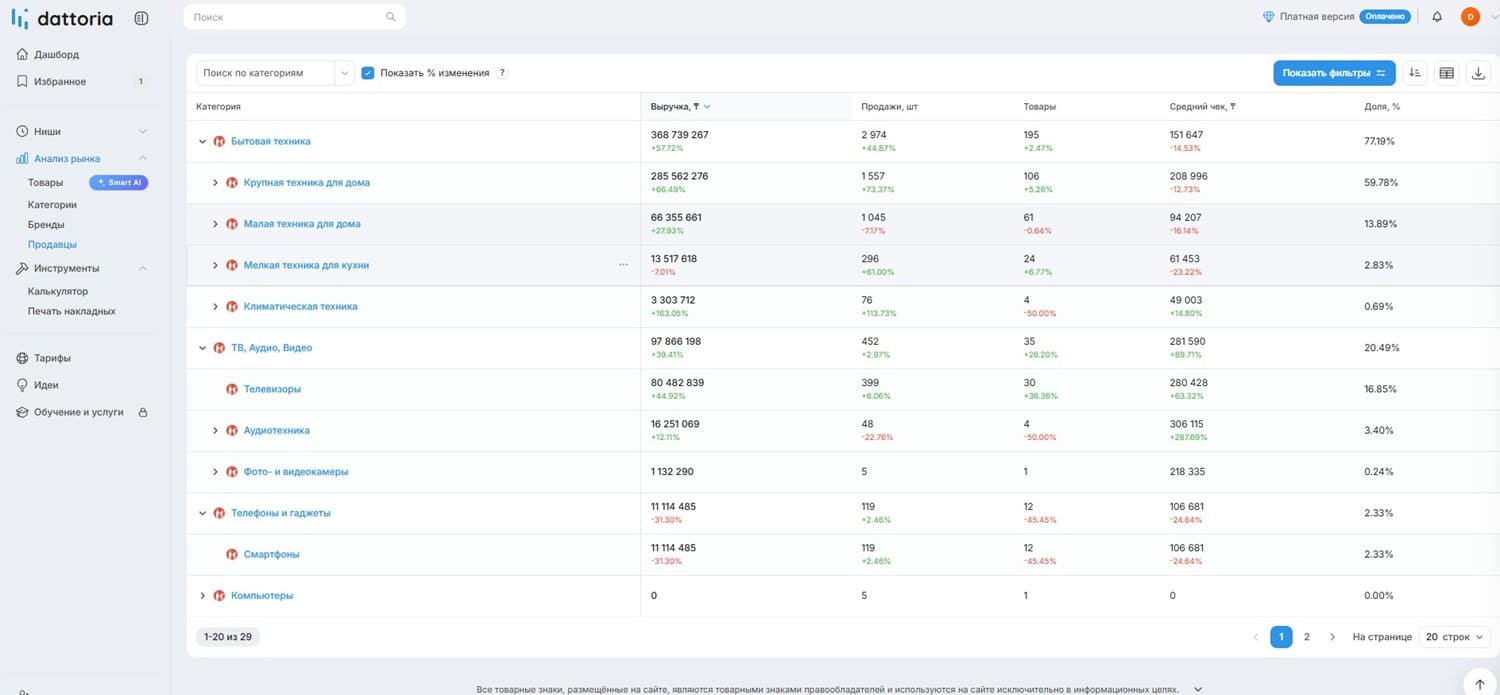The image size is (1500, 695).
Task: Collapse the Бытовая техника category row
Action: click(x=203, y=142)
